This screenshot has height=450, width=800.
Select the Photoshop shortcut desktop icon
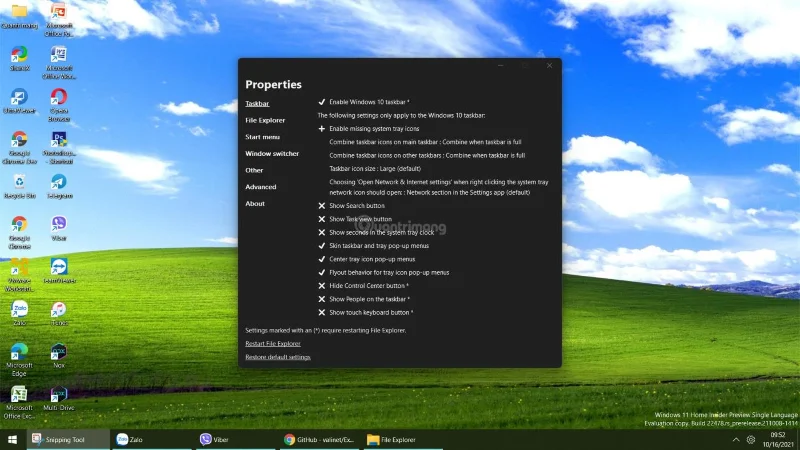tap(59, 147)
